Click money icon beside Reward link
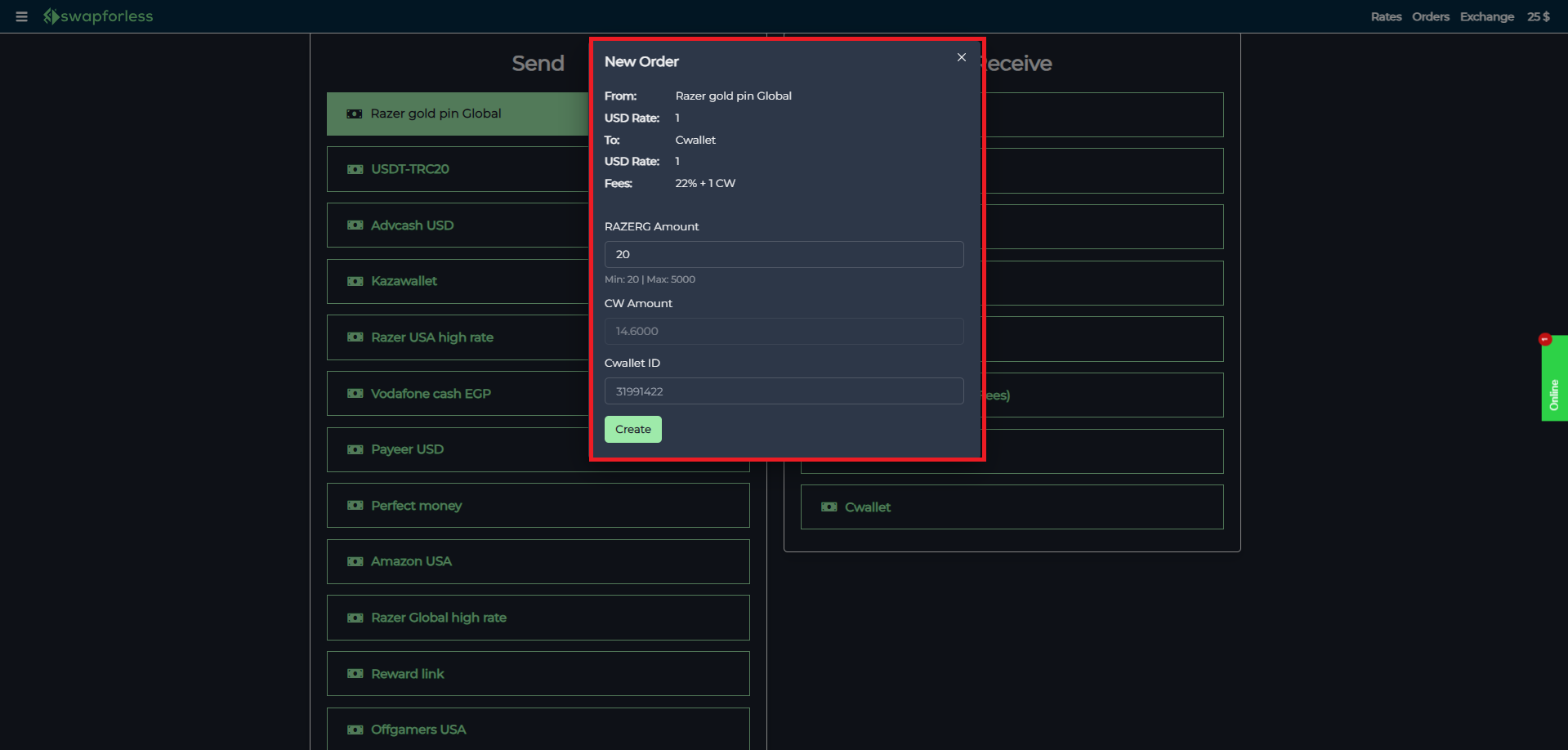Image resolution: width=1568 pixels, height=750 pixels. 355,674
